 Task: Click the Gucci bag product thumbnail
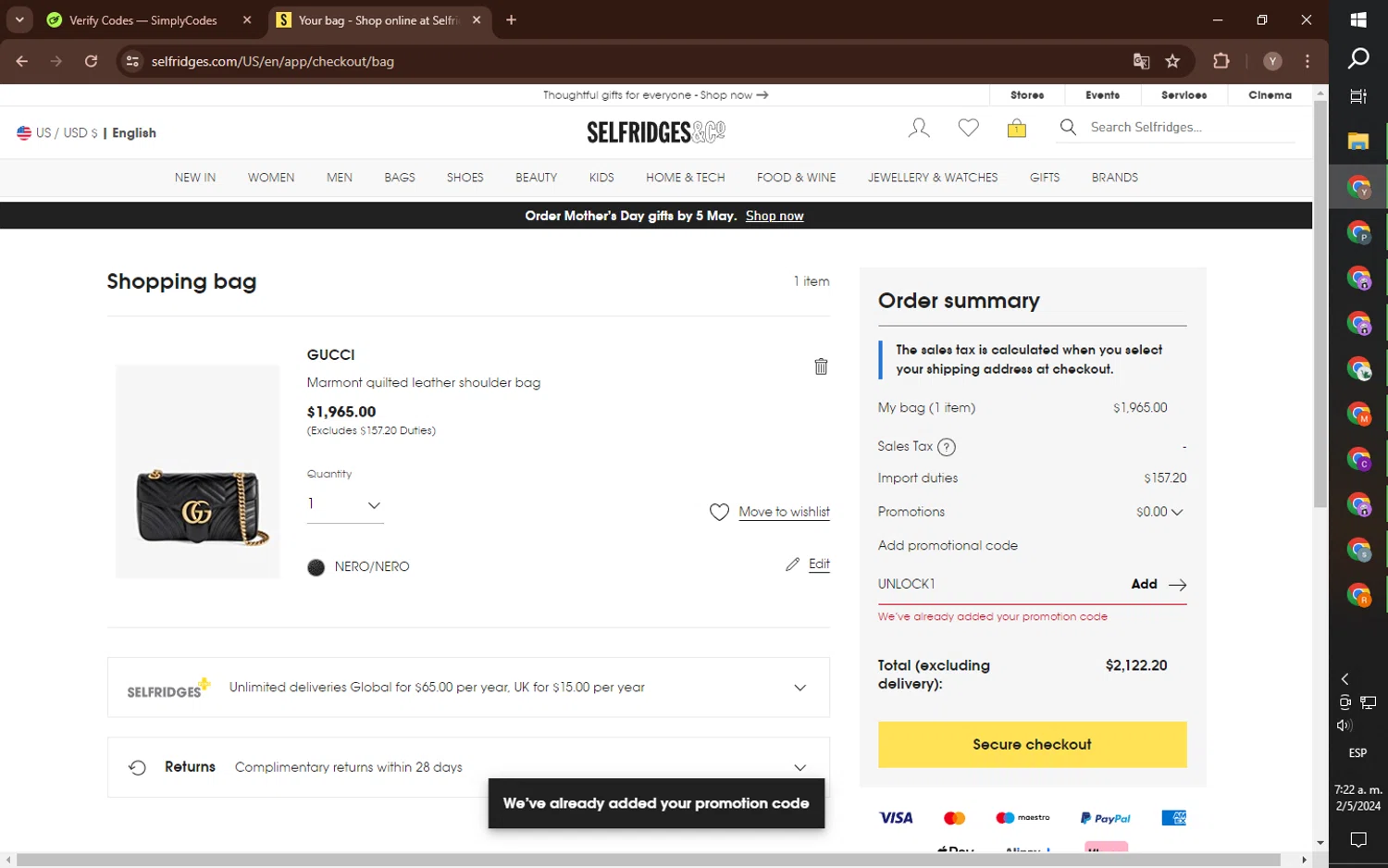(198, 472)
